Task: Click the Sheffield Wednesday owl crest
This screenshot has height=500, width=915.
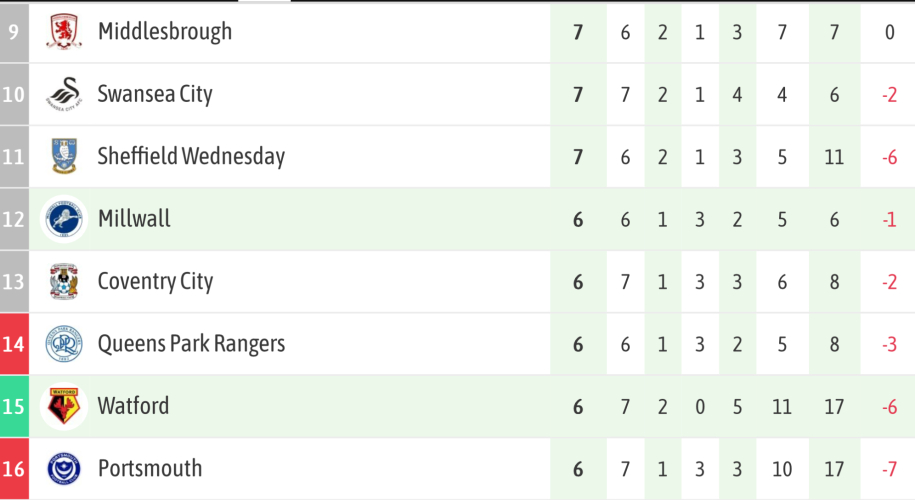Action: [65, 156]
